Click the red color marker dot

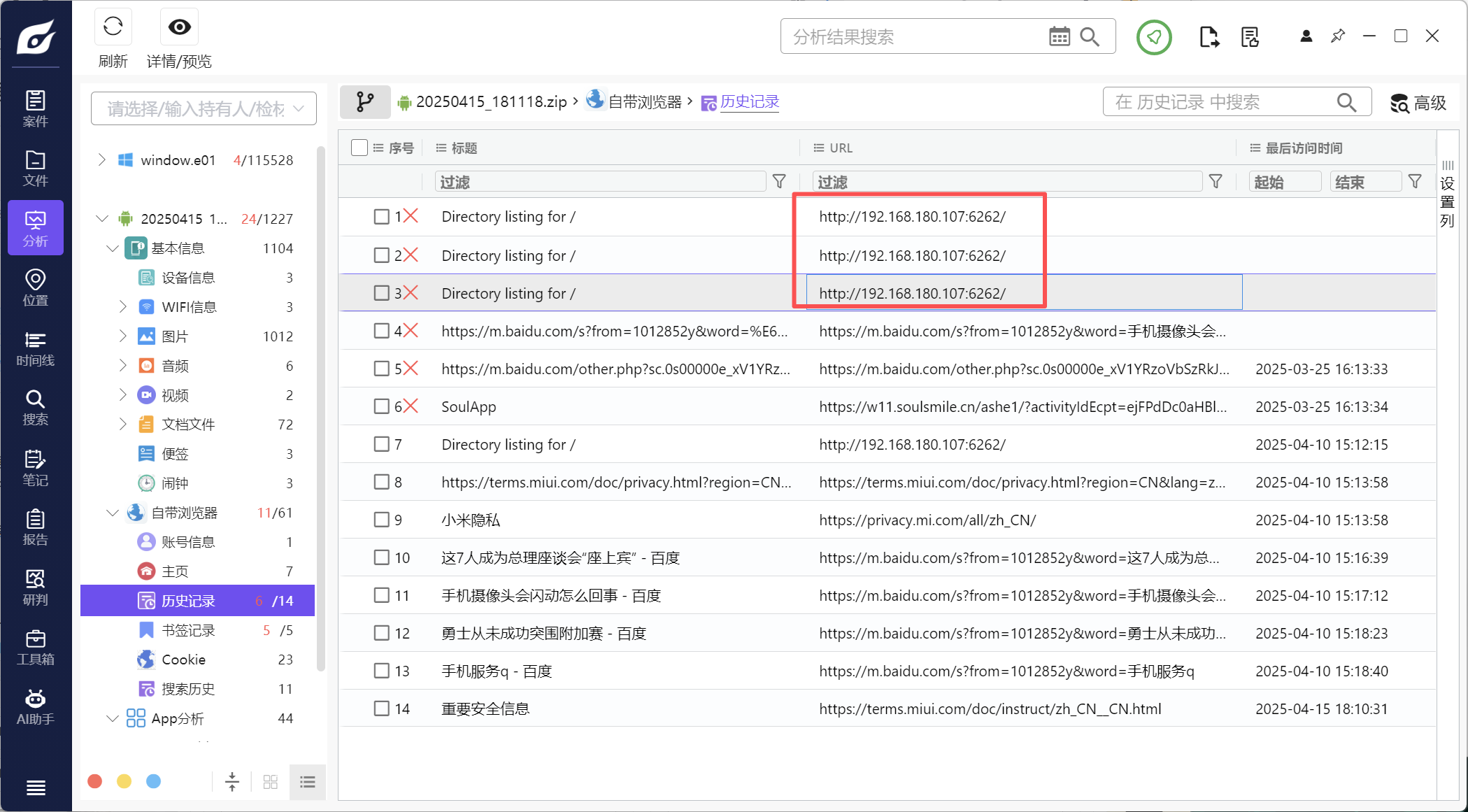95,781
